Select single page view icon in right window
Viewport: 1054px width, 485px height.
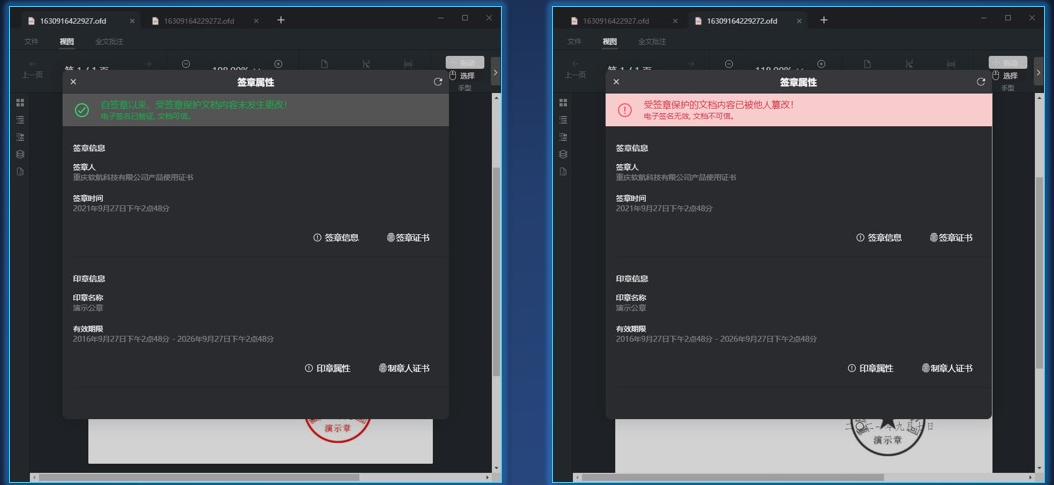tap(867, 64)
